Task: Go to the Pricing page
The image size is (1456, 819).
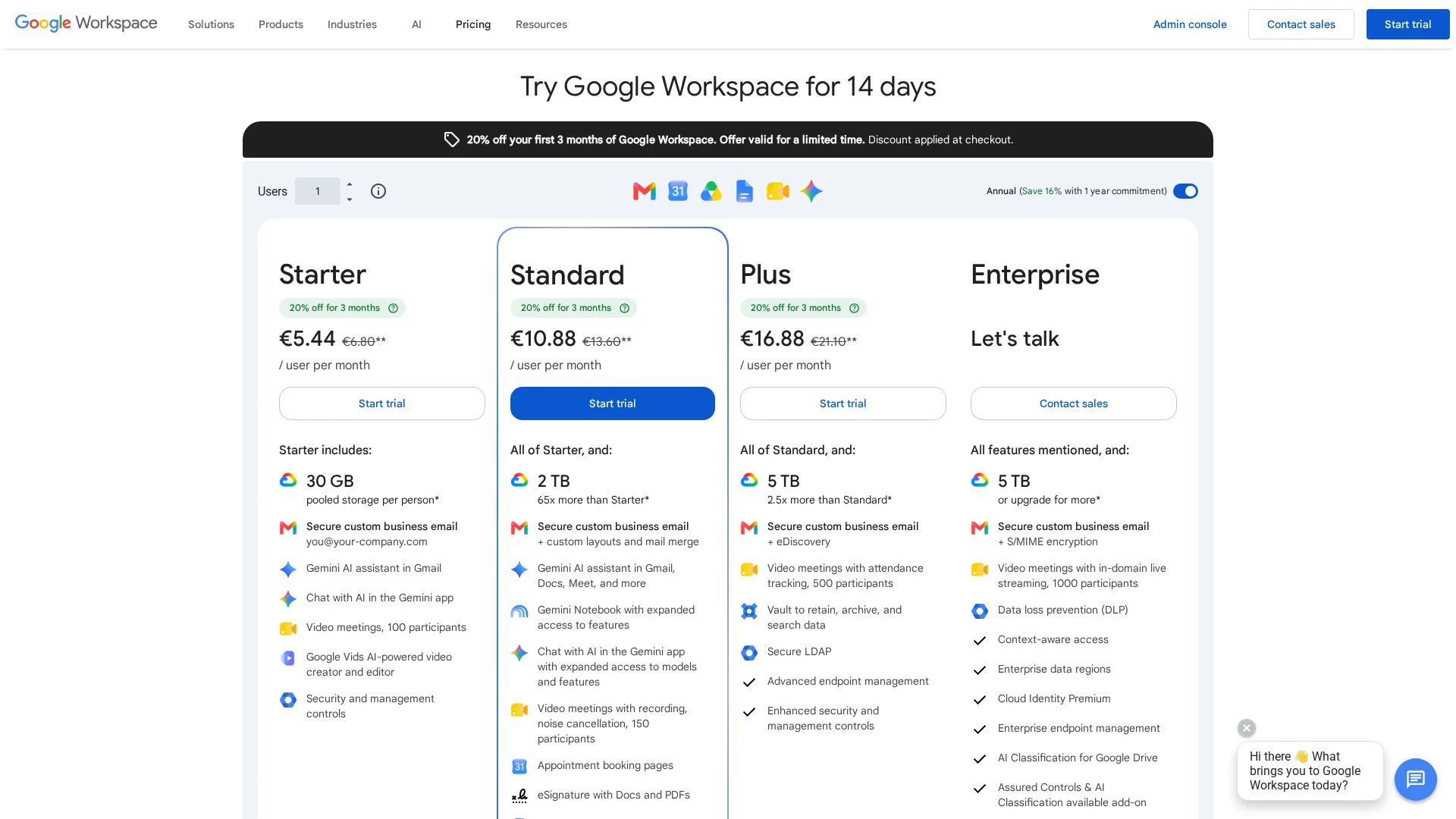Action: point(473,24)
